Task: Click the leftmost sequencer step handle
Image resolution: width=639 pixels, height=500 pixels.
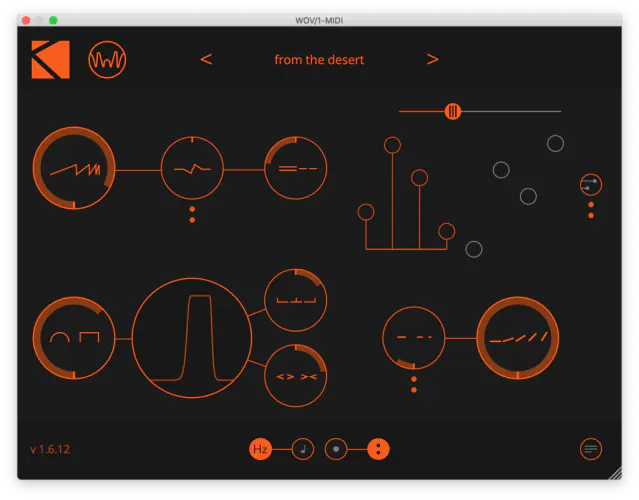Action: (366, 212)
